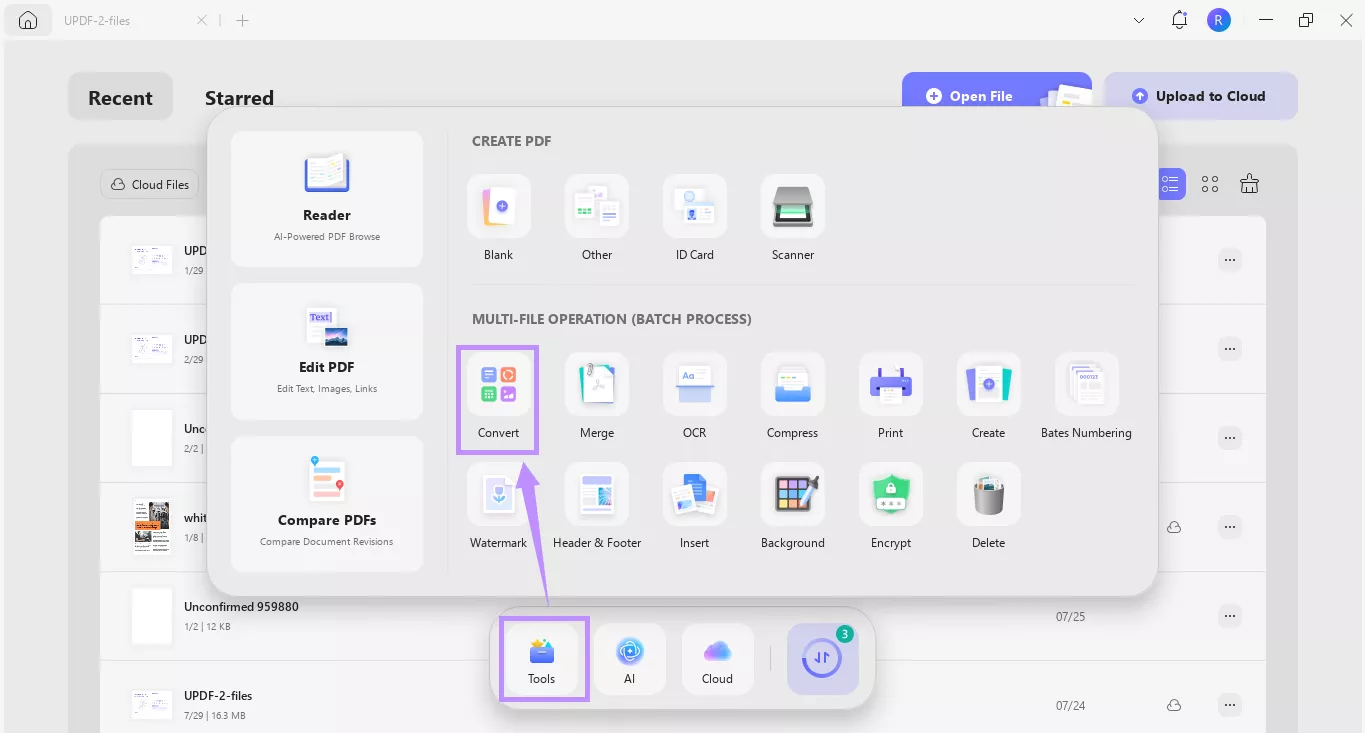Open more options for Unconfirmed 959880
1365x733 pixels.
(x=1230, y=617)
